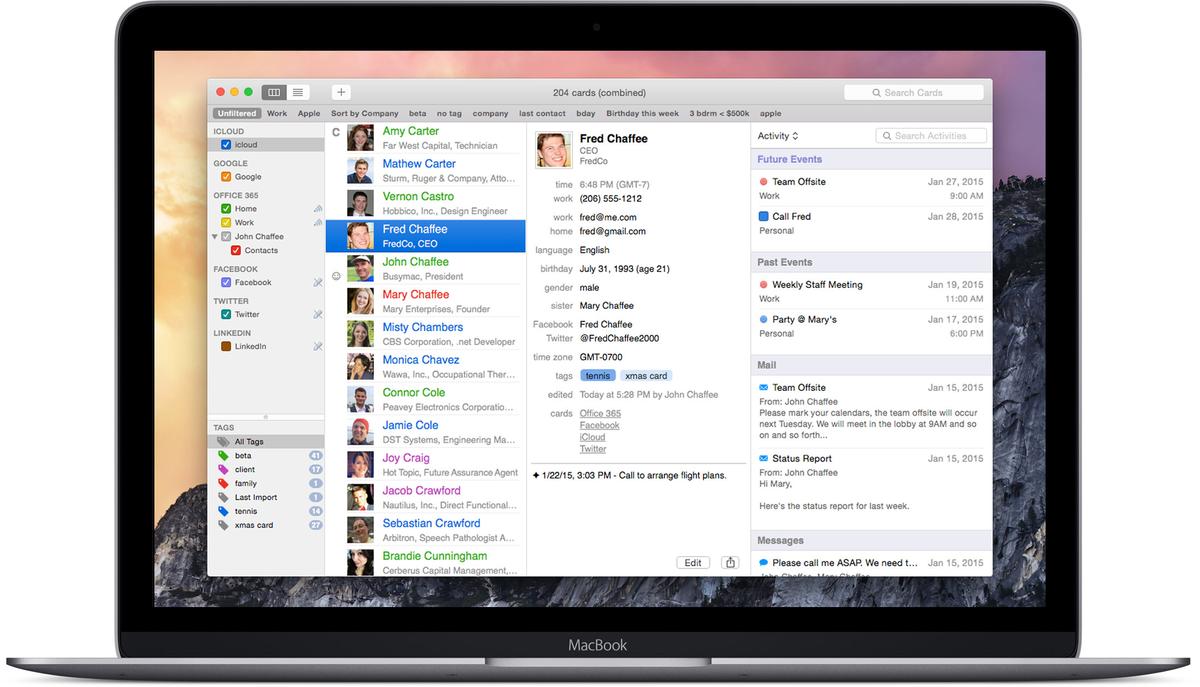The height and width of the screenshot is (687, 1200).
Task: Open the Team Offsite future event
Action: pyautogui.click(x=871, y=188)
